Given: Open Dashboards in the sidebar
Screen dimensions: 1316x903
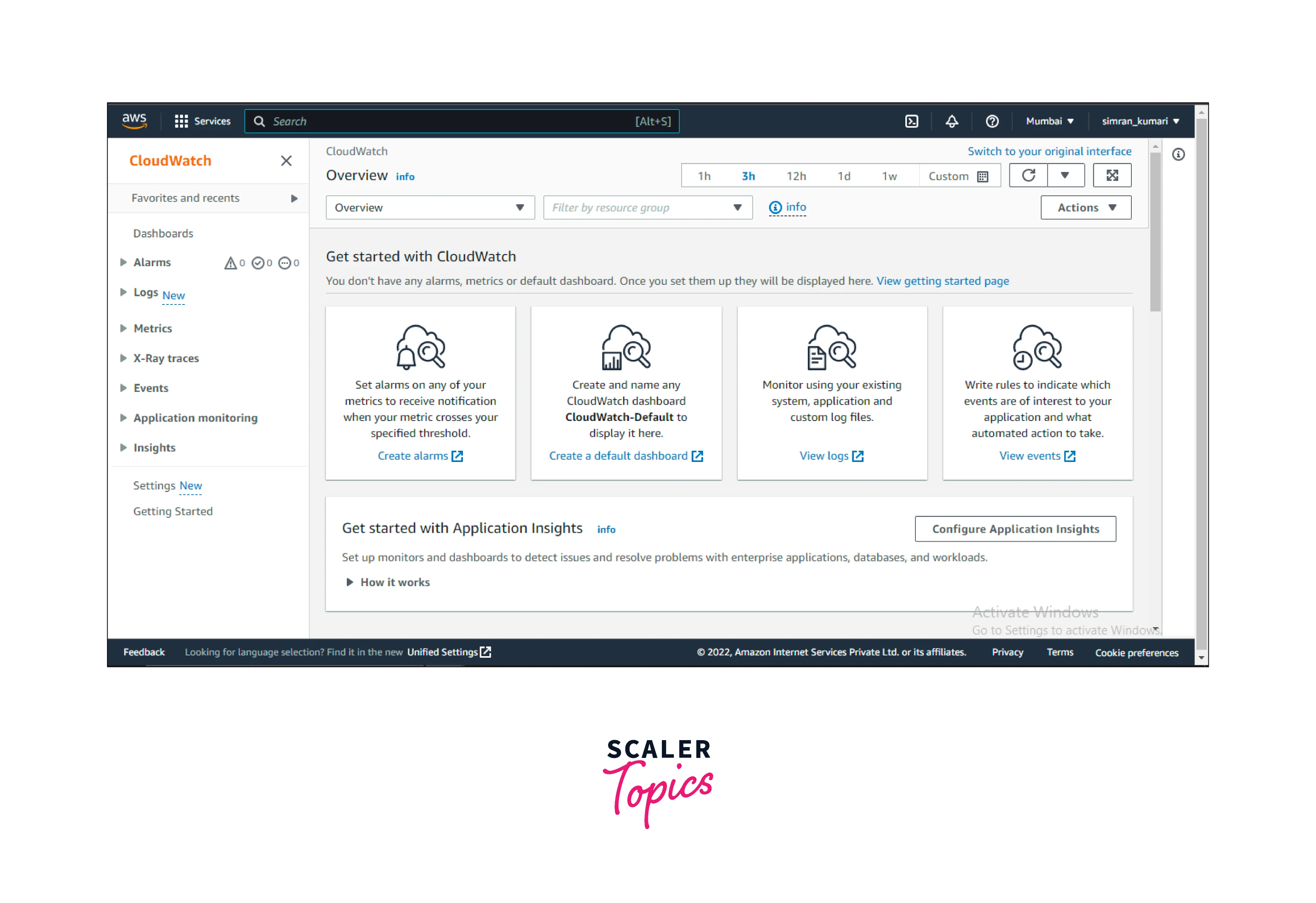Looking at the screenshot, I should click(x=163, y=233).
